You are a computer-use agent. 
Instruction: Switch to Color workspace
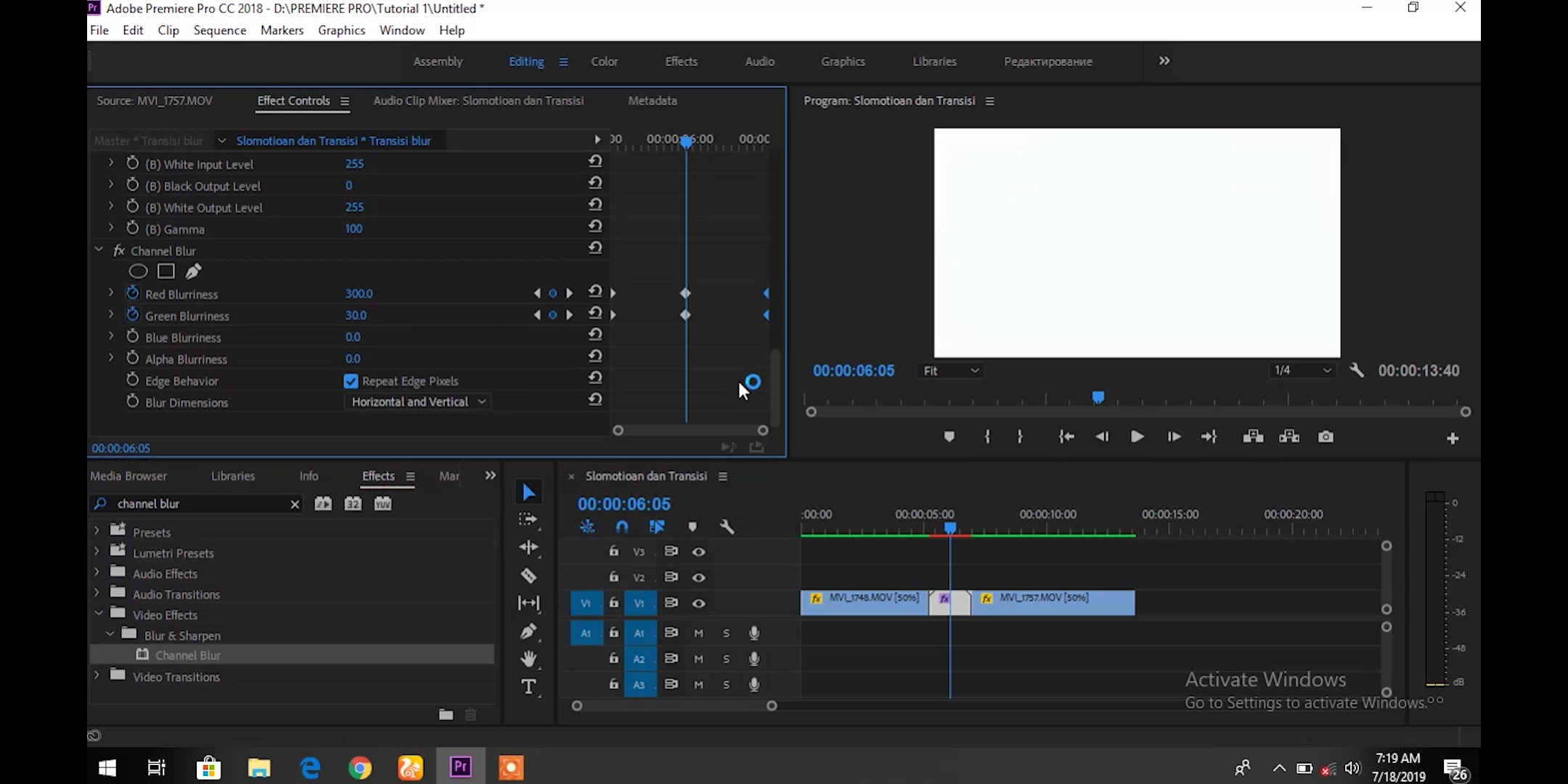[x=604, y=61]
